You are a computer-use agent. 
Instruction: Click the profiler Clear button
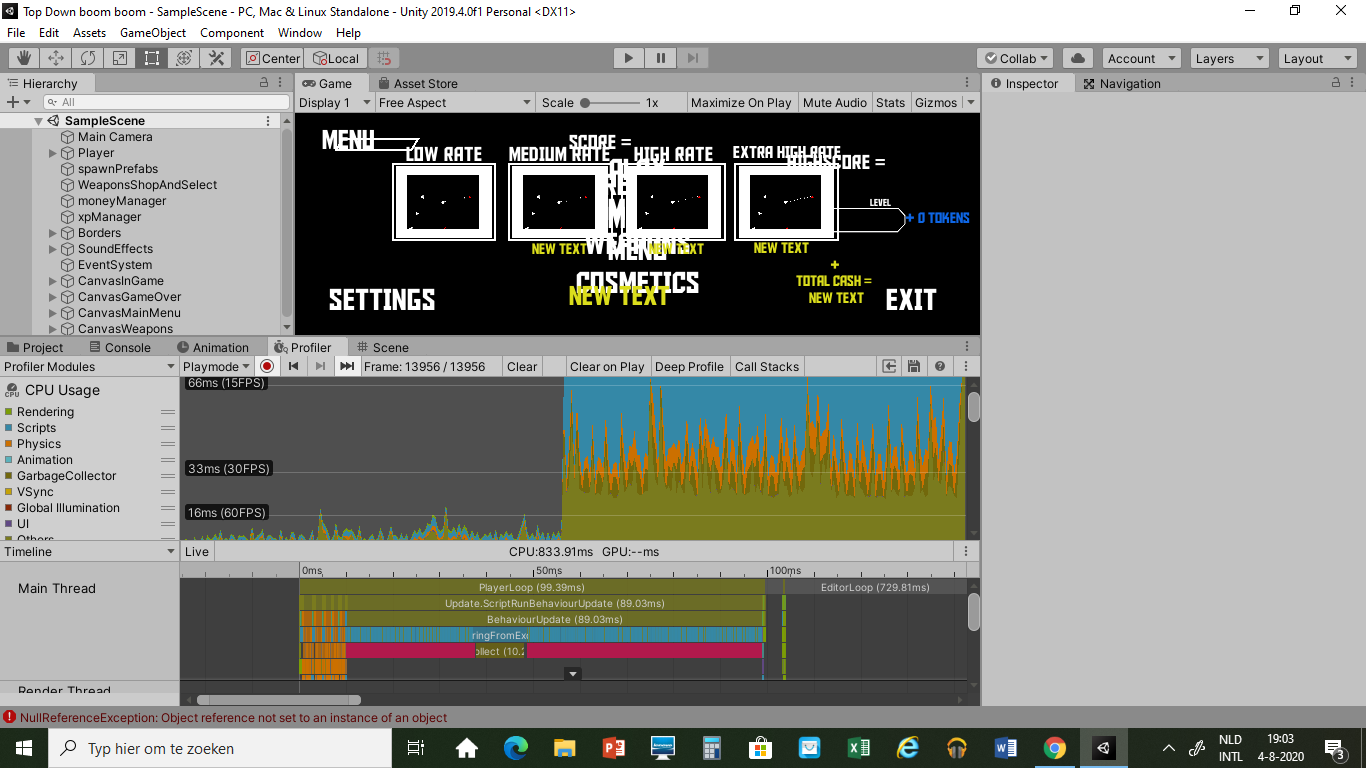(522, 366)
